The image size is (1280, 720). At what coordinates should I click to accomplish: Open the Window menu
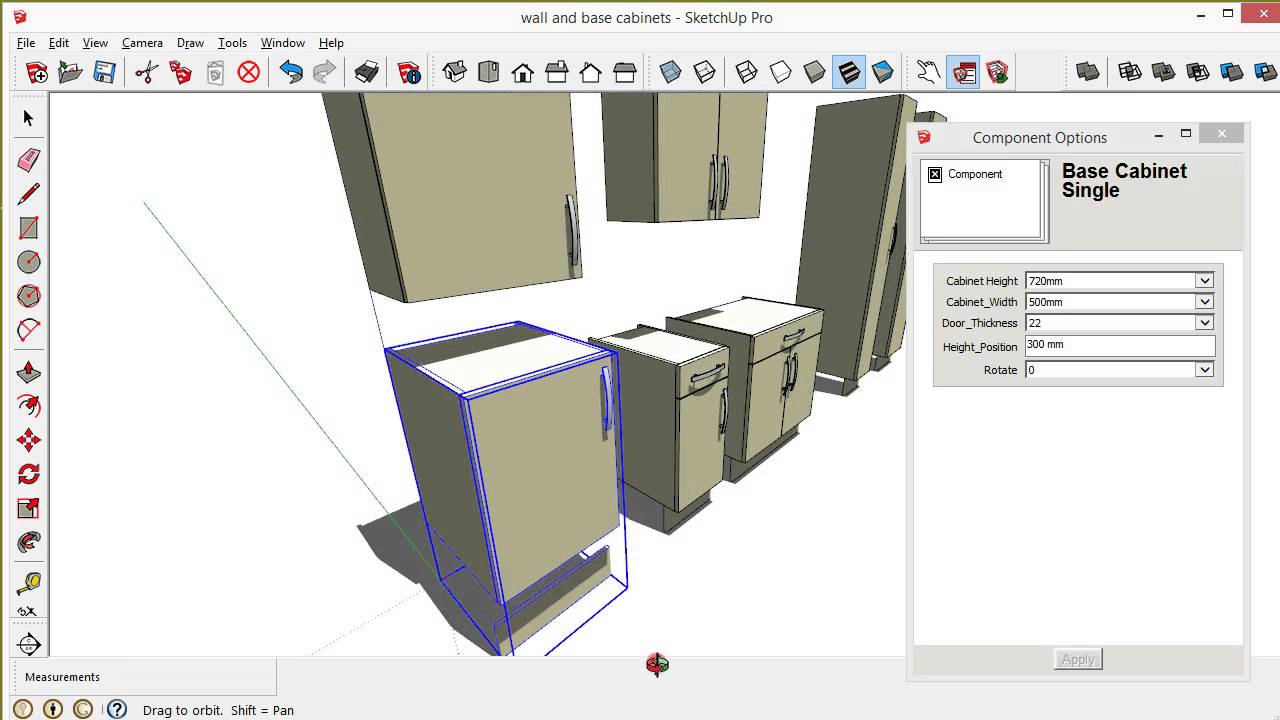tap(282, 43)
